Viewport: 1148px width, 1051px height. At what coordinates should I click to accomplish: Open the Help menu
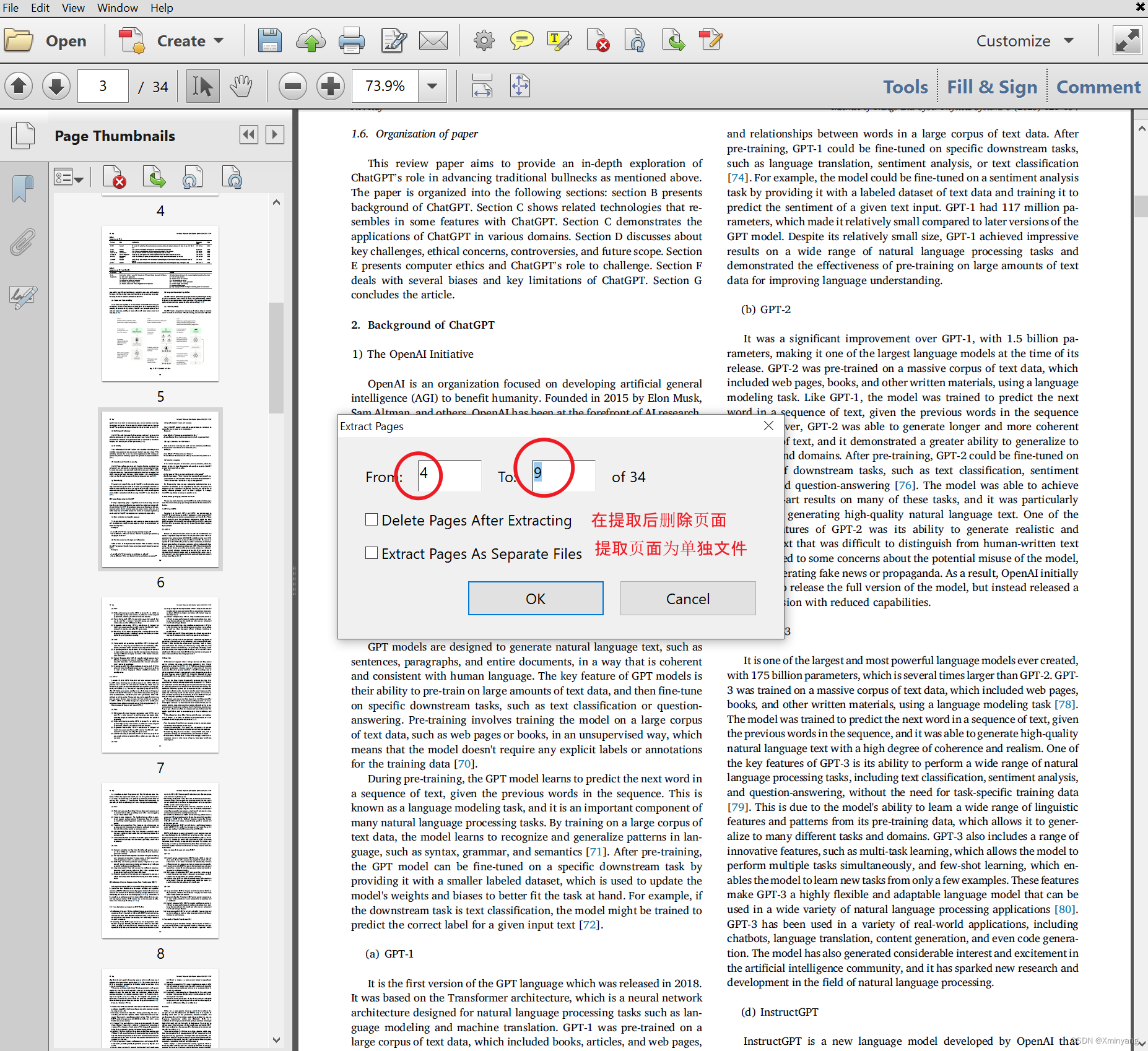point(162,8)
